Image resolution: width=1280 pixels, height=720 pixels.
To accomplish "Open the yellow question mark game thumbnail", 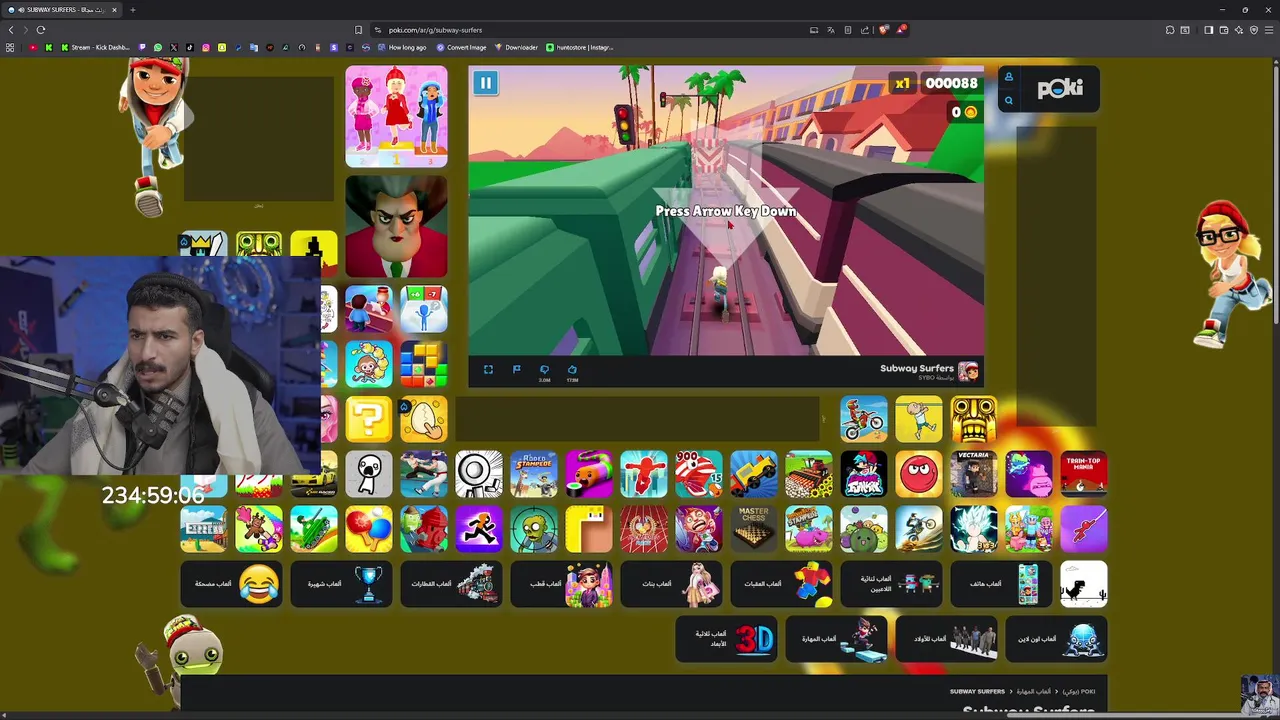I will coord(368,419).
